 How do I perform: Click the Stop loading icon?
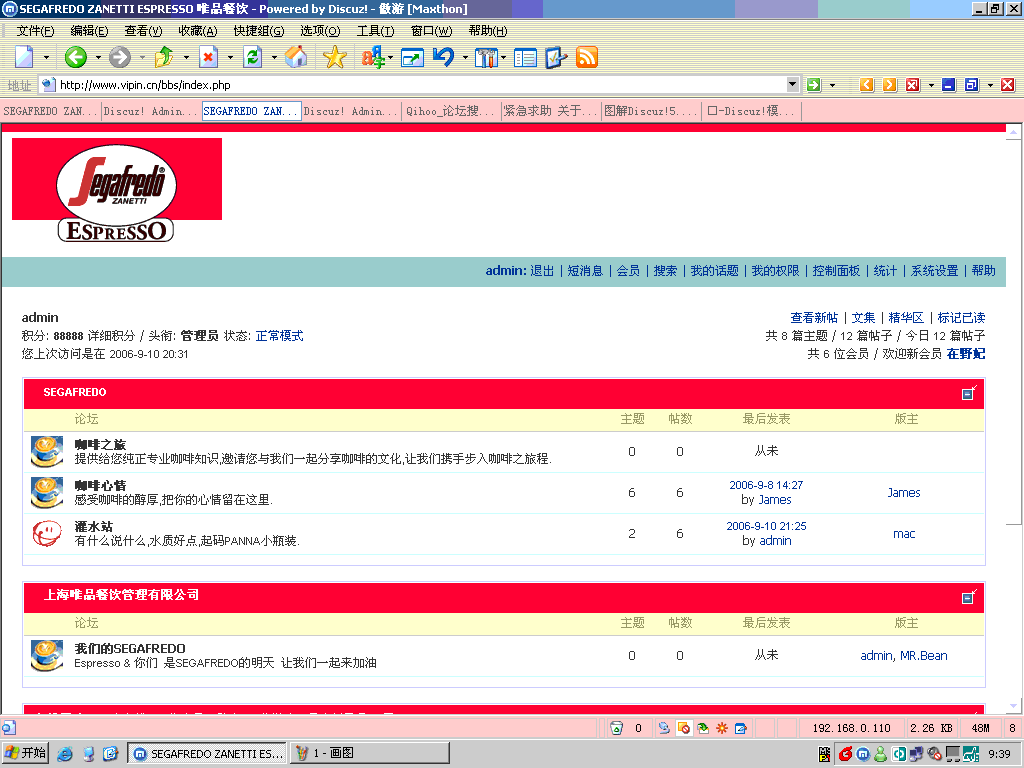point(208,57)
